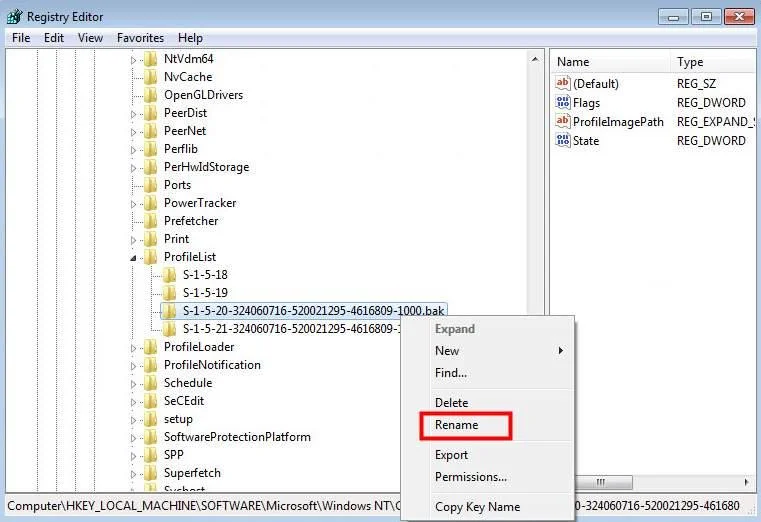Click the Prefetcher folder icon
The height and width of the screenshot is (522, 761).
click(151, 221)
